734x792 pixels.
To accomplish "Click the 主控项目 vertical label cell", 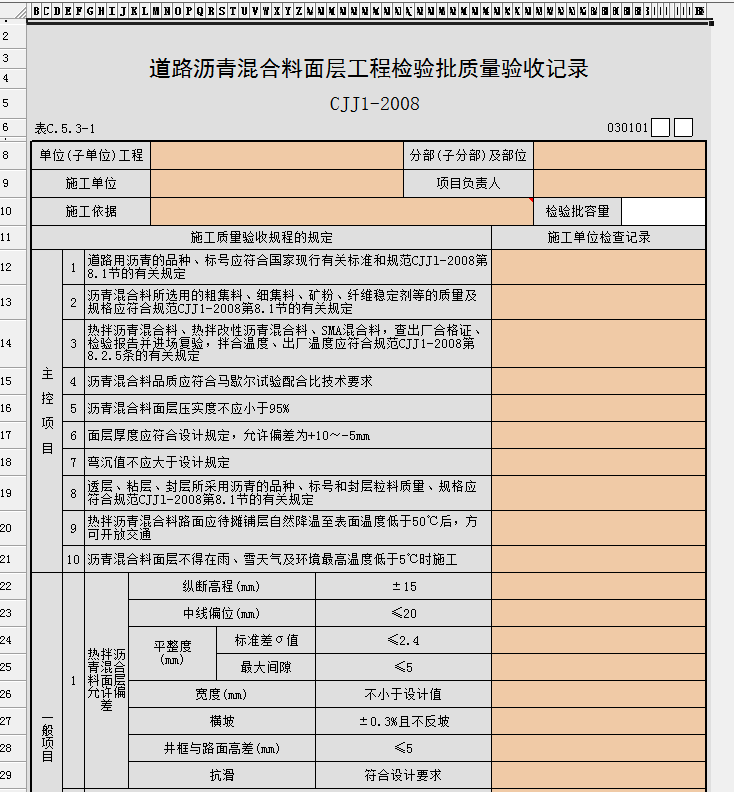I will [47, 411].
